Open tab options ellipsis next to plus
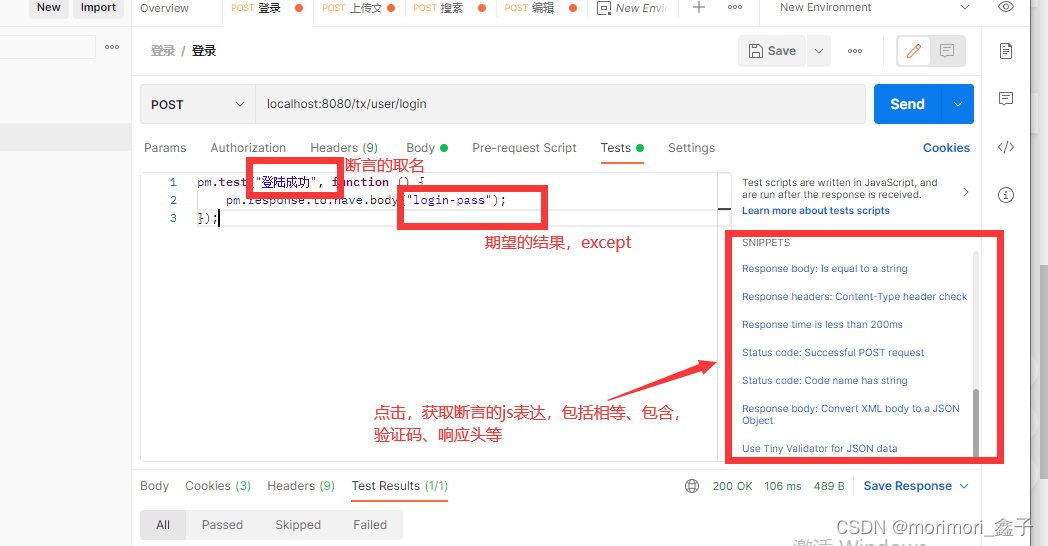 pyautogui.click(x=735, y=7)
